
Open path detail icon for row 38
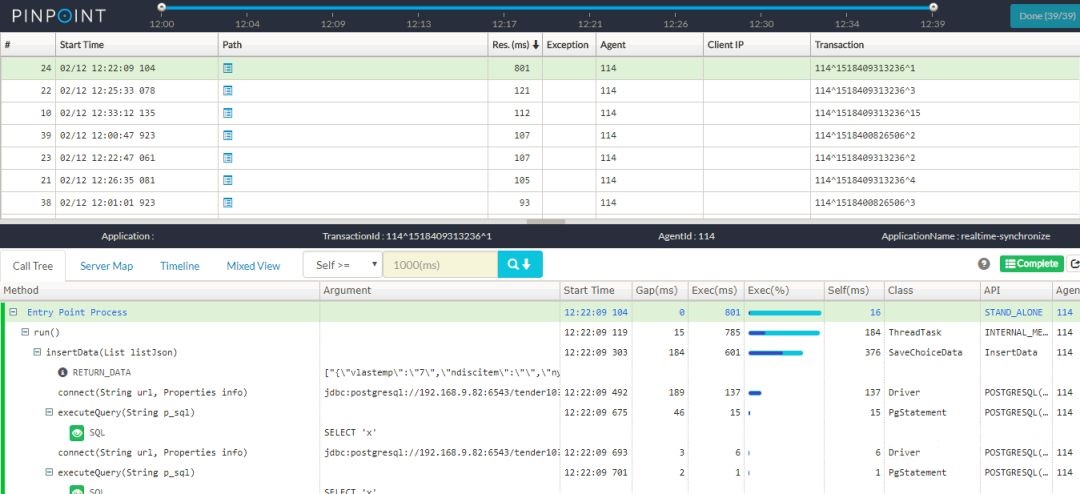[228, 203]
